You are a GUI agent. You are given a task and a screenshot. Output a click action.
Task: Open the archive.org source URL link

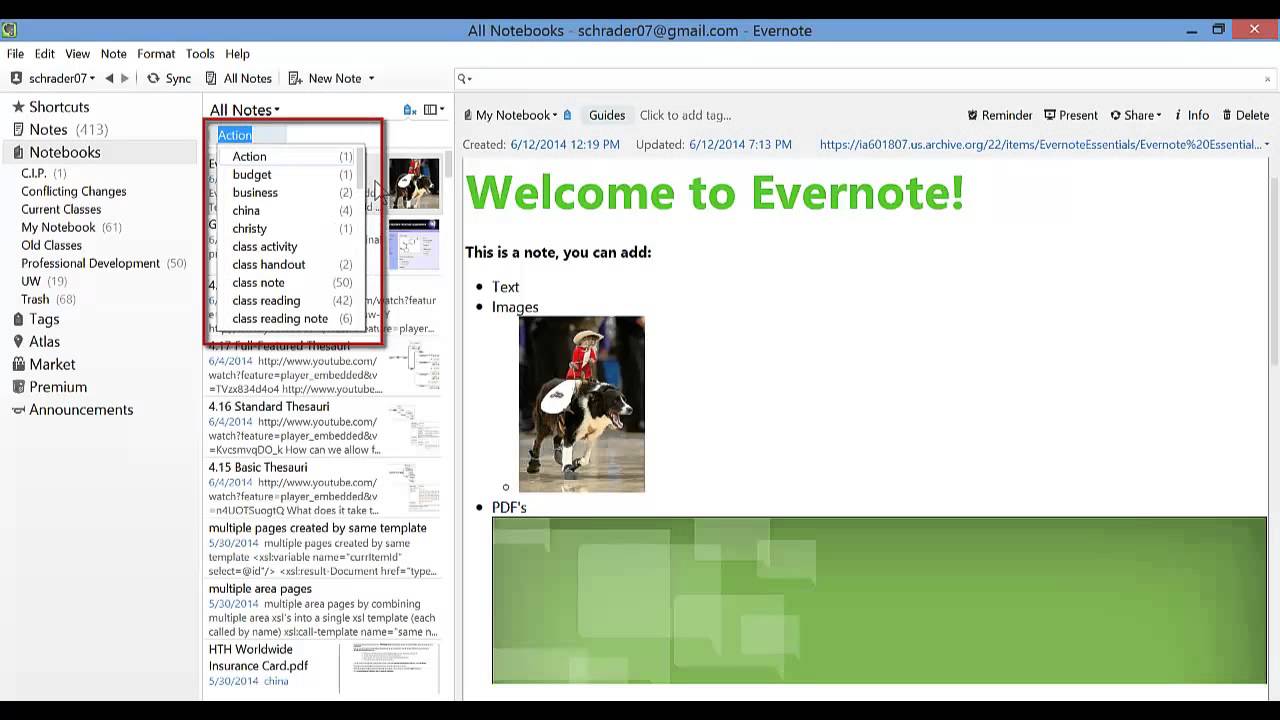pyautogui.click(x=1040, y=145)
